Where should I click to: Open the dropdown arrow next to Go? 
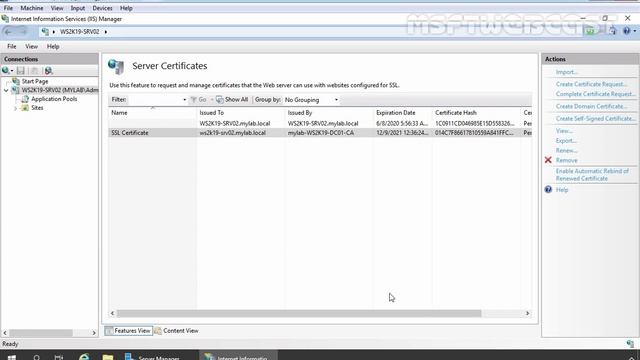tap(211, 100)
